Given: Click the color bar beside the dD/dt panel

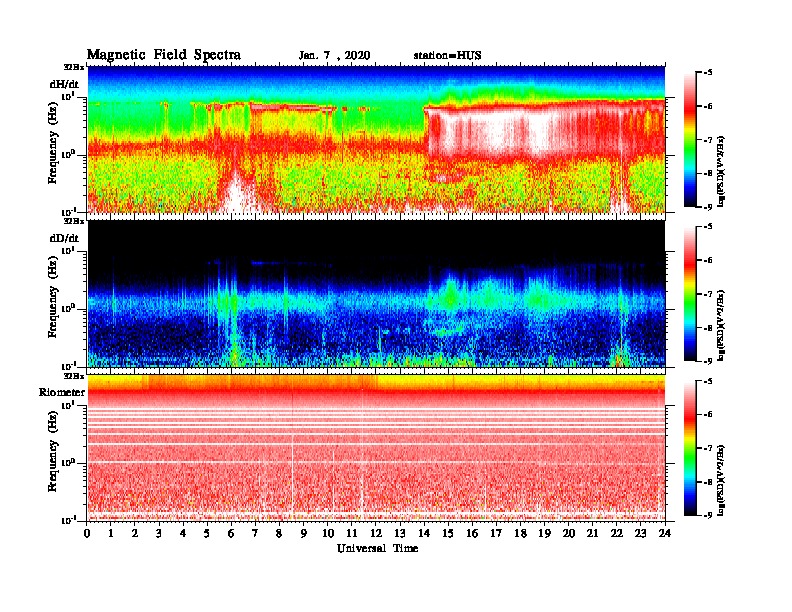Looking at the screenshot, I should 690,294.
